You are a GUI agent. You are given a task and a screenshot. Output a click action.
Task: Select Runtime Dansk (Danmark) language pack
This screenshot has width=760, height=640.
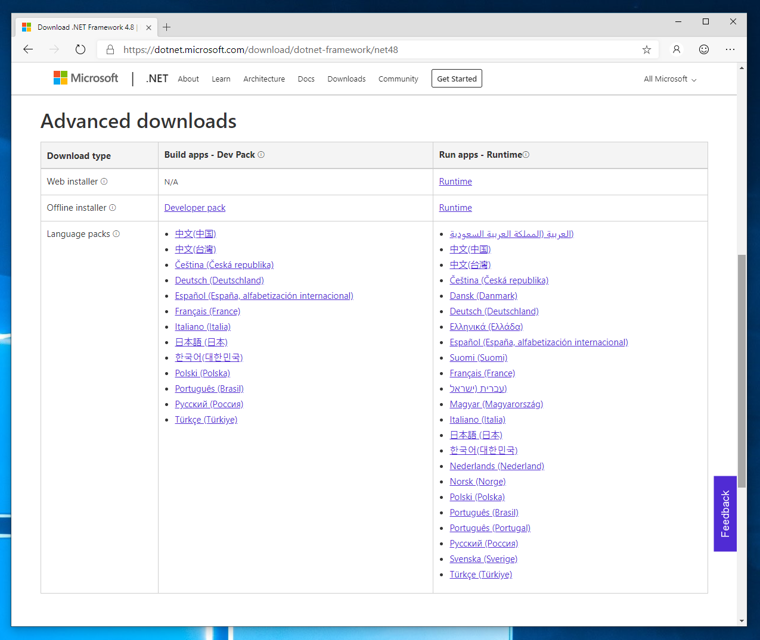click(x=483, y=296)
